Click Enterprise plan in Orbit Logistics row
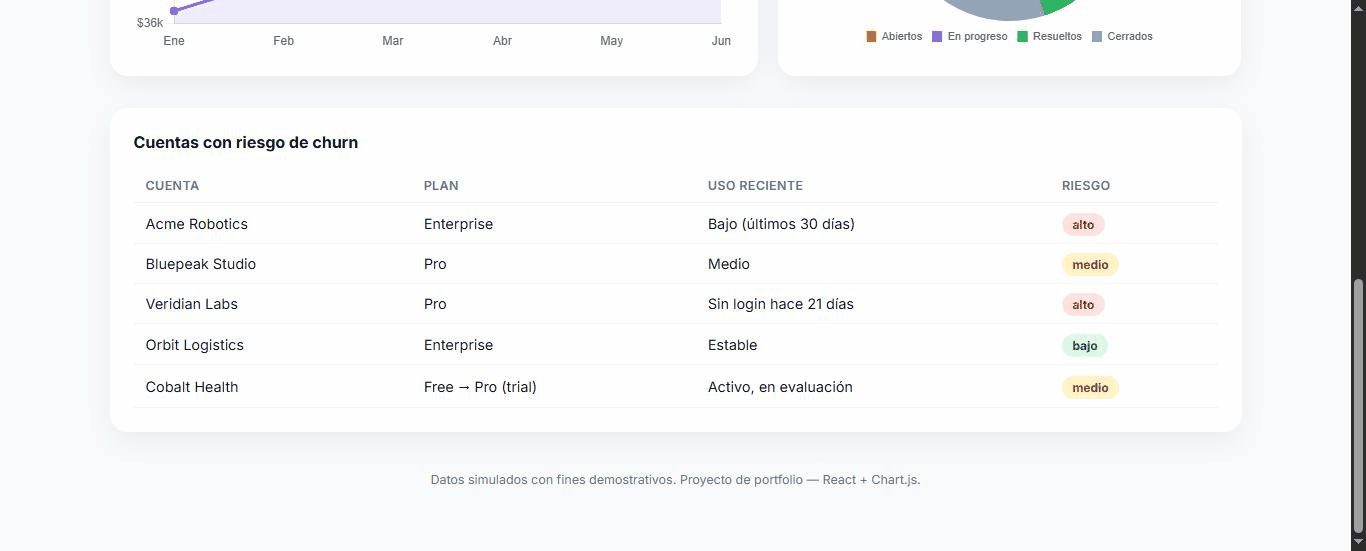Screen dimensions: 1366x551 click(x=458, y=345)
